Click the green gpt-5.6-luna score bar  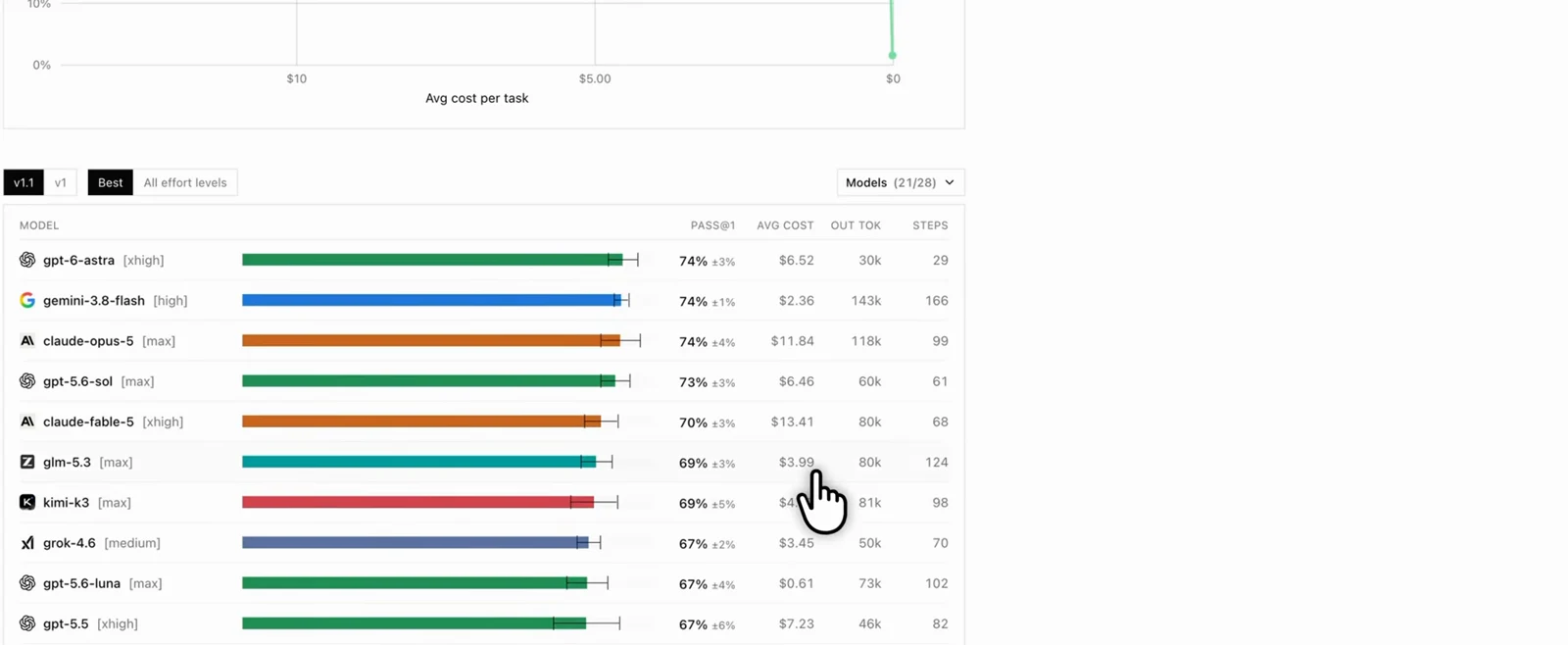coord(415,583)
